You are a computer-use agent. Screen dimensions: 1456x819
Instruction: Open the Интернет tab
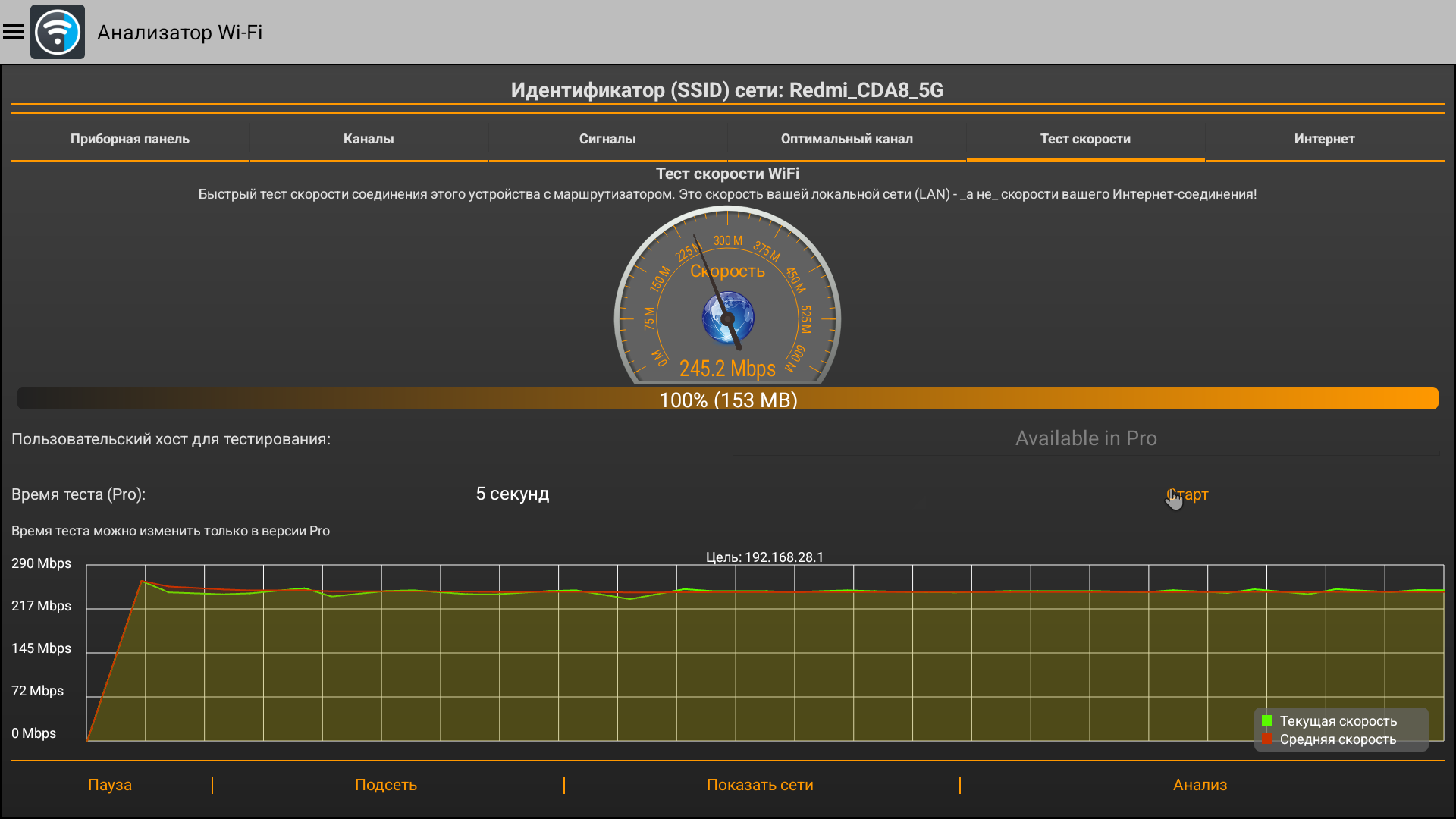point(1324,139)
